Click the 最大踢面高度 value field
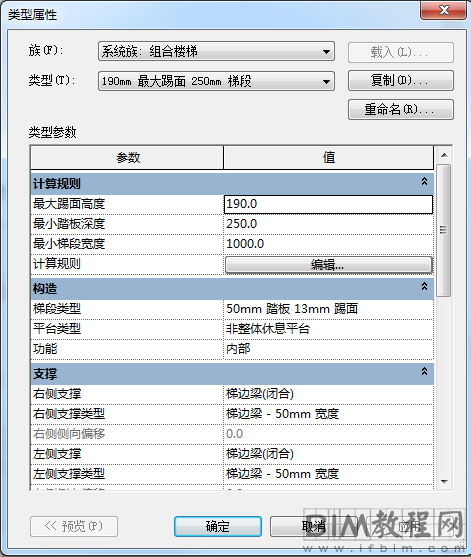Image resolution: width=471 pixels, height=557 pixels. 329,204
